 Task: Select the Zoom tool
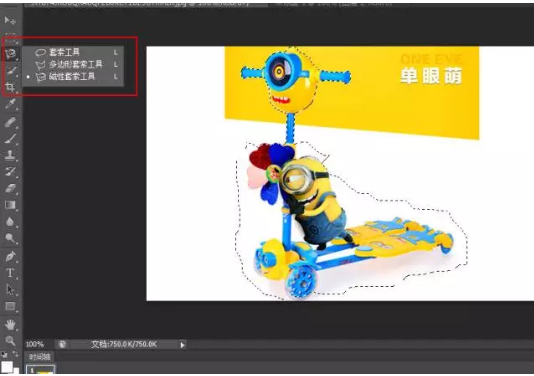point(11,341)
